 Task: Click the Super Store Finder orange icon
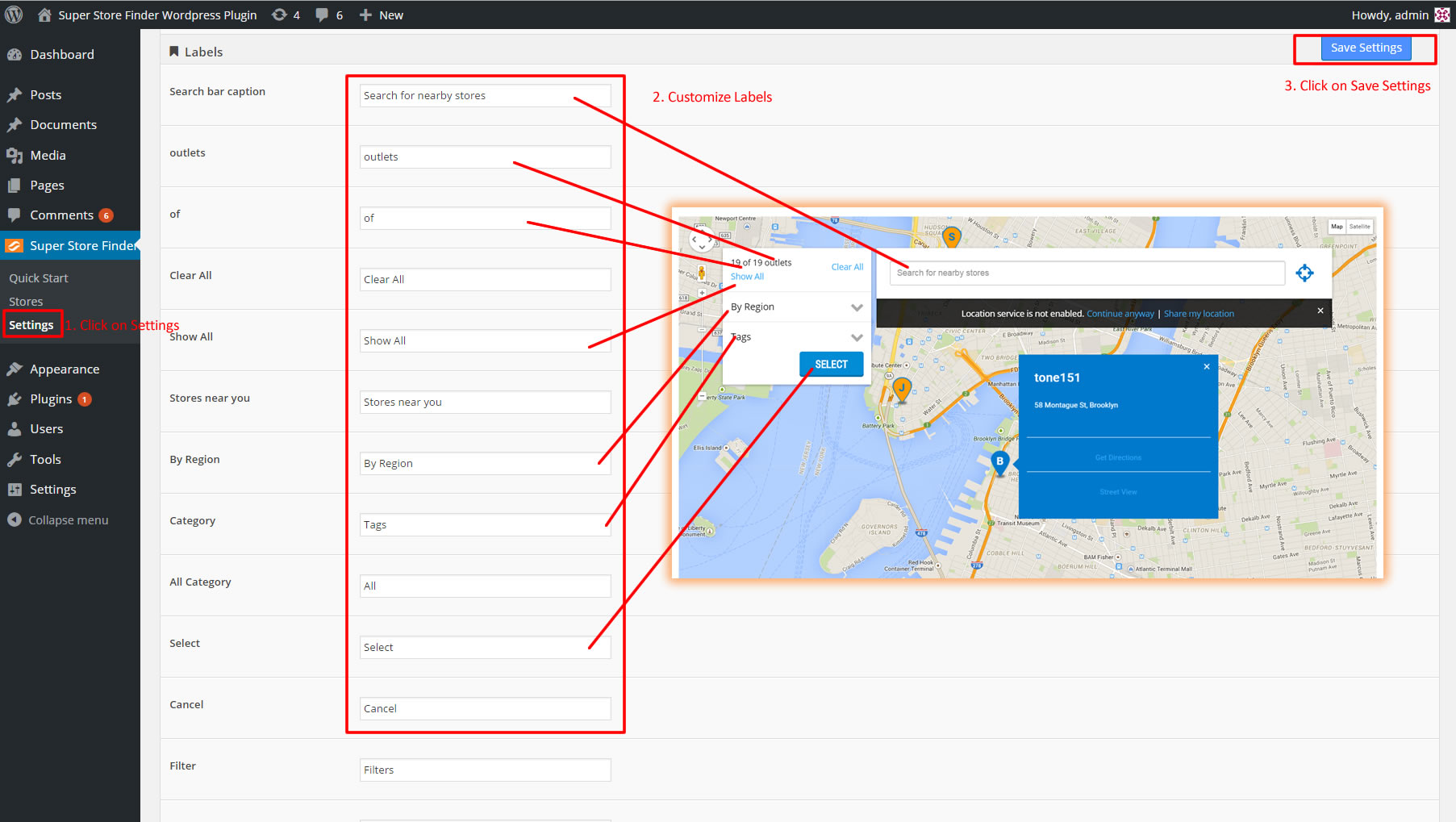pyautogui.click(x=15, y=245)
